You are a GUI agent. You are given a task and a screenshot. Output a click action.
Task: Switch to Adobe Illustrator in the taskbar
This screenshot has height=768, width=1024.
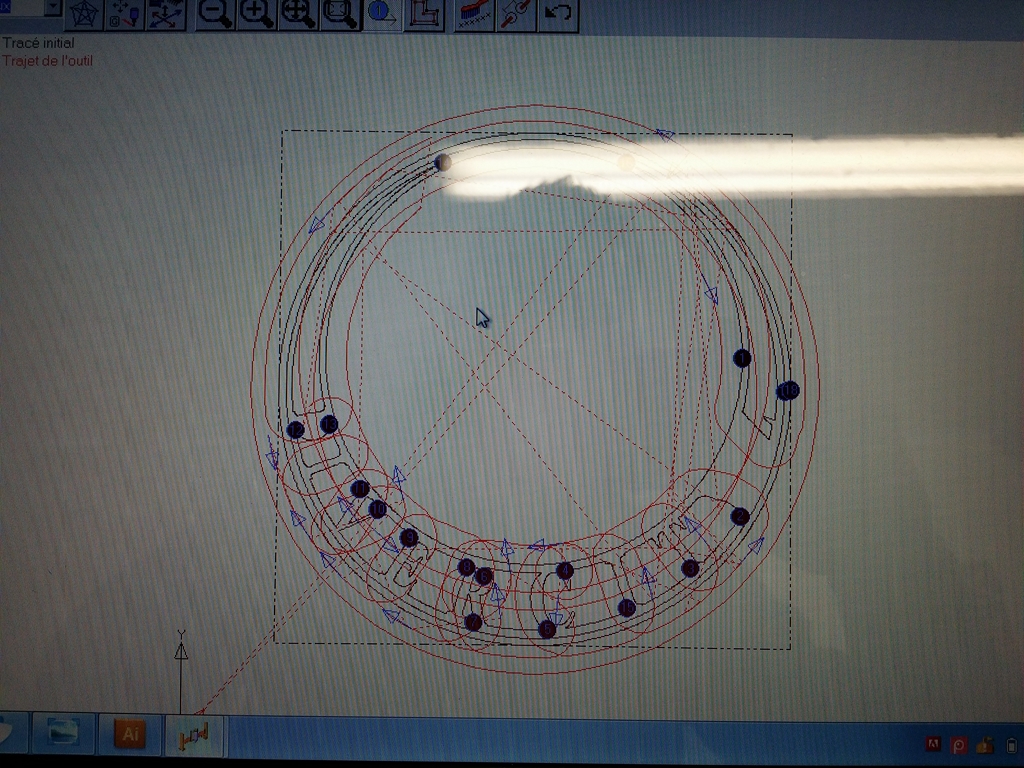click(129, 734)
